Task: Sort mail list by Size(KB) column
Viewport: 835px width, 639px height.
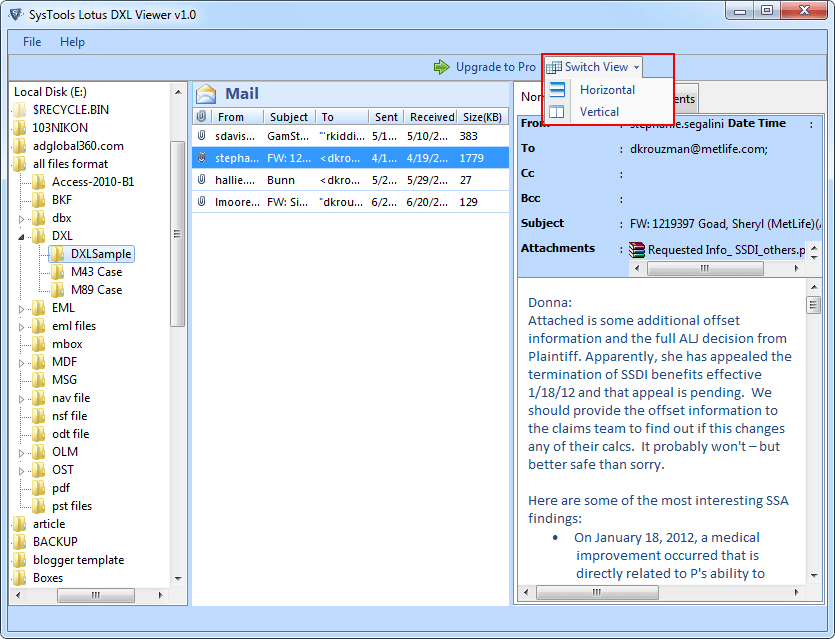Action: click(x=482, y=117)
